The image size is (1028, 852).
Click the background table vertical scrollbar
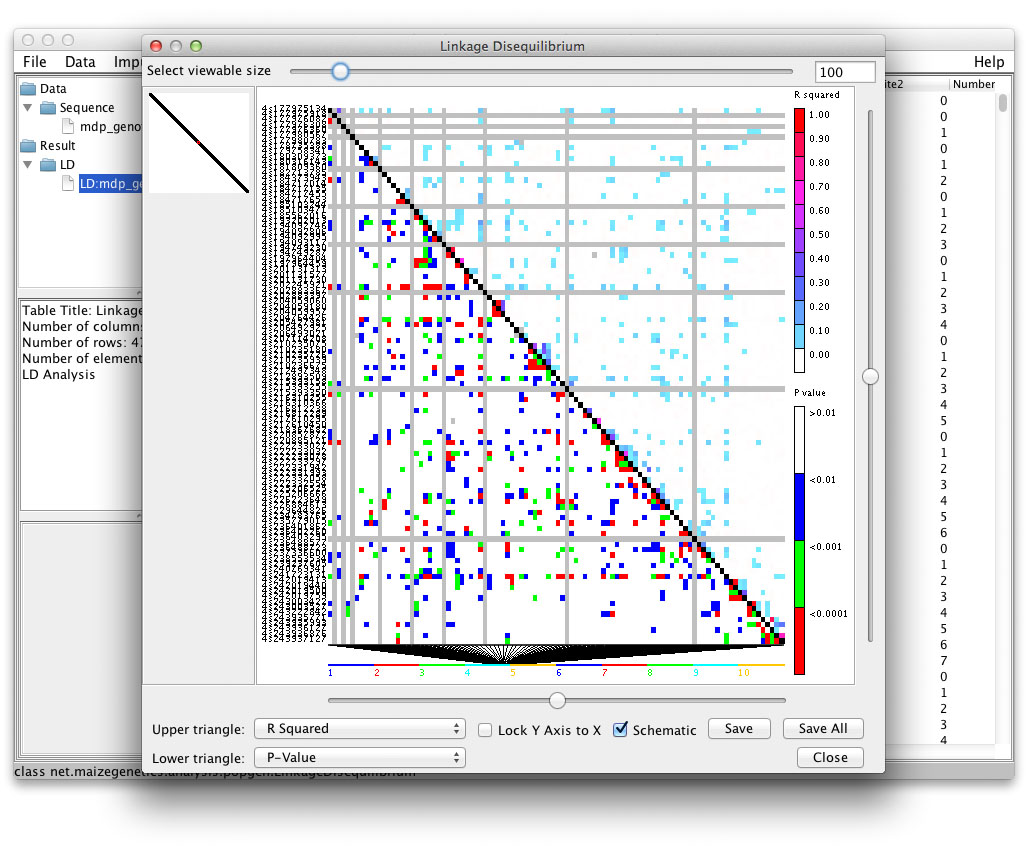click(1002, 103)
